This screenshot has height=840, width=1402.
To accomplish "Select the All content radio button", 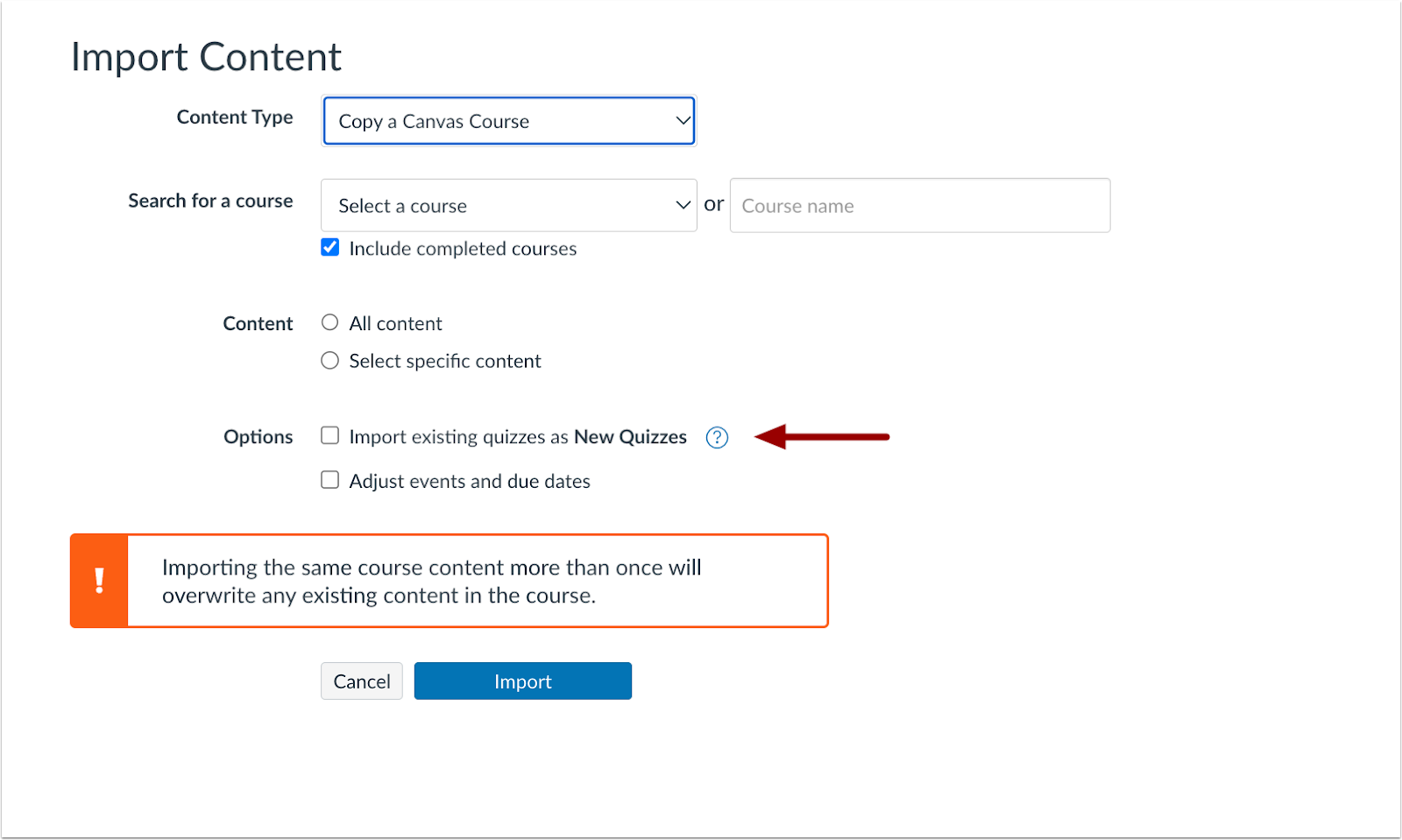I will point(329,322).
